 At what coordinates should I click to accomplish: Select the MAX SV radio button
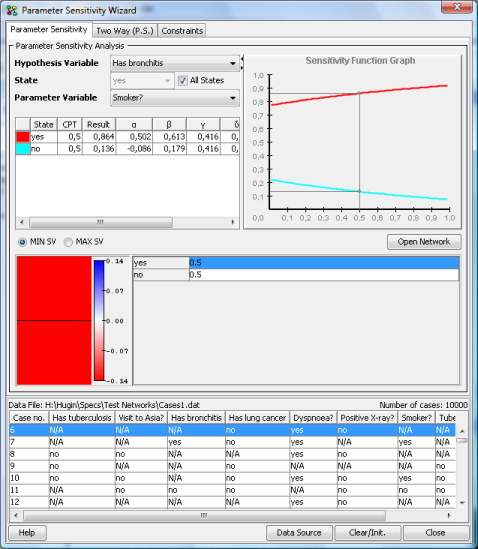[68, 242]
